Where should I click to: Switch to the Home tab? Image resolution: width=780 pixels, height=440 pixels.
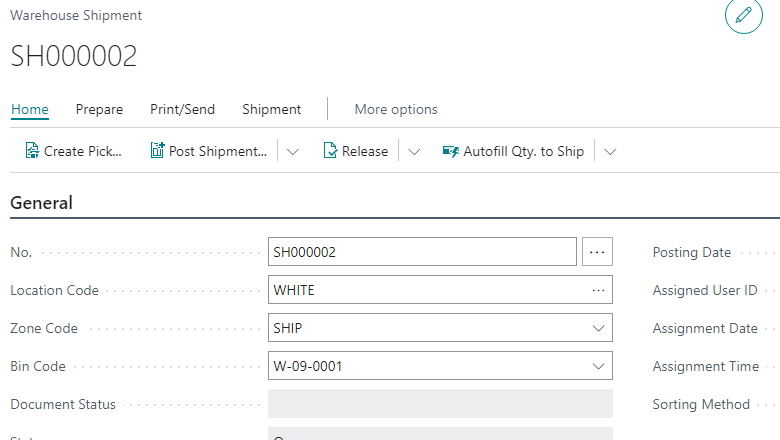pyautogui.click(x=30, y=109)
